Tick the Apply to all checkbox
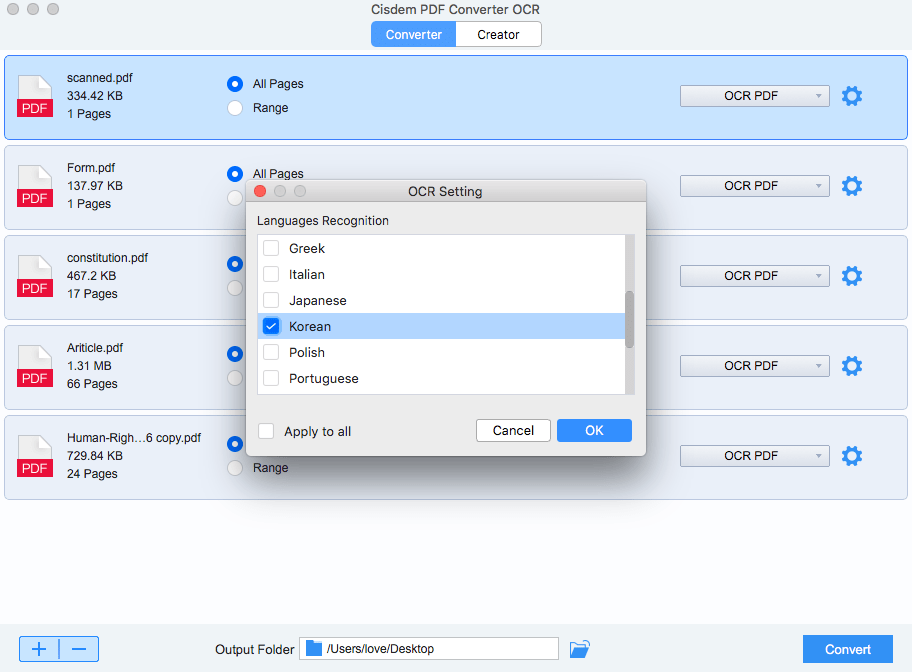Screen dimensions: 912x672 pyautogui.click(x=266, y=431)
